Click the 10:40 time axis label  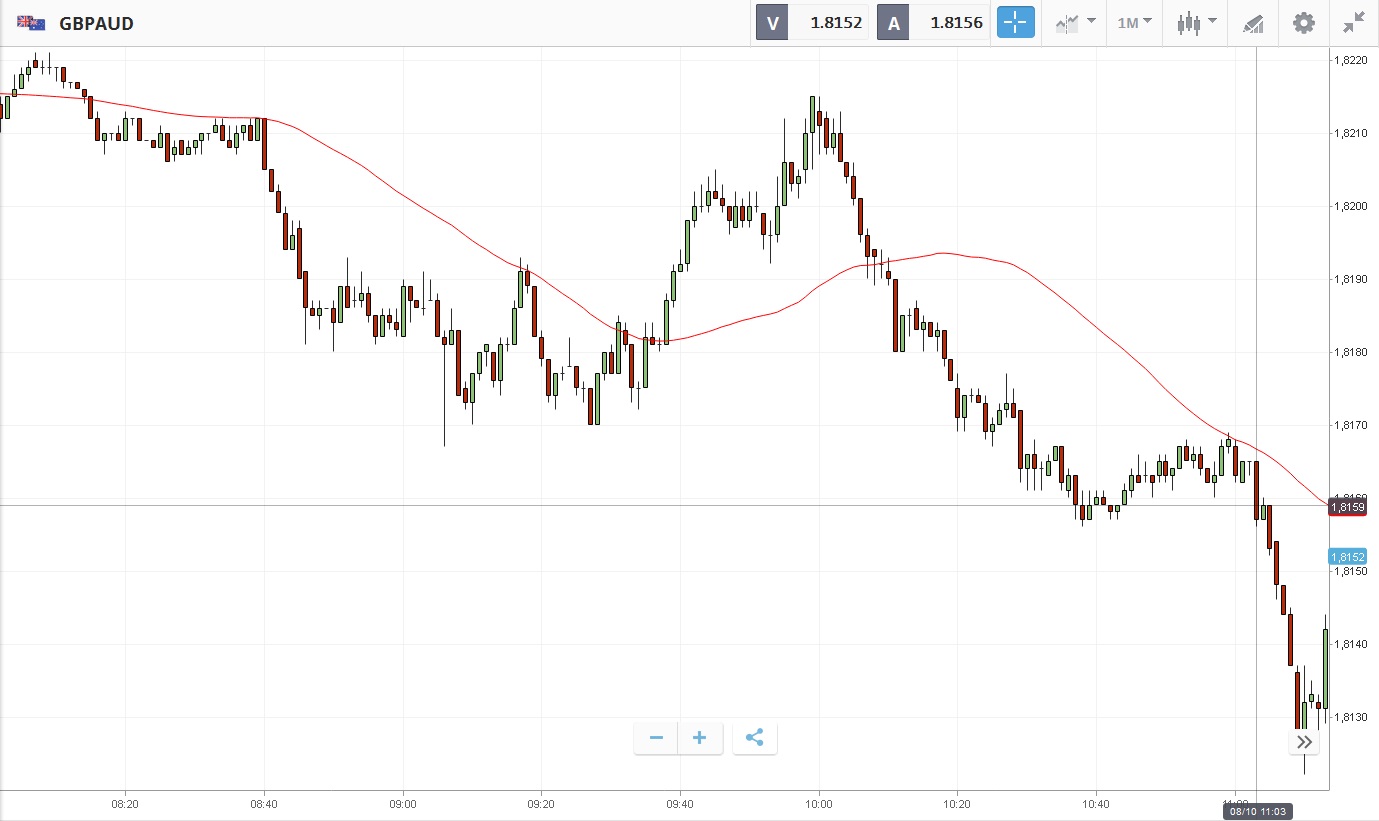tap(1096, 803)
